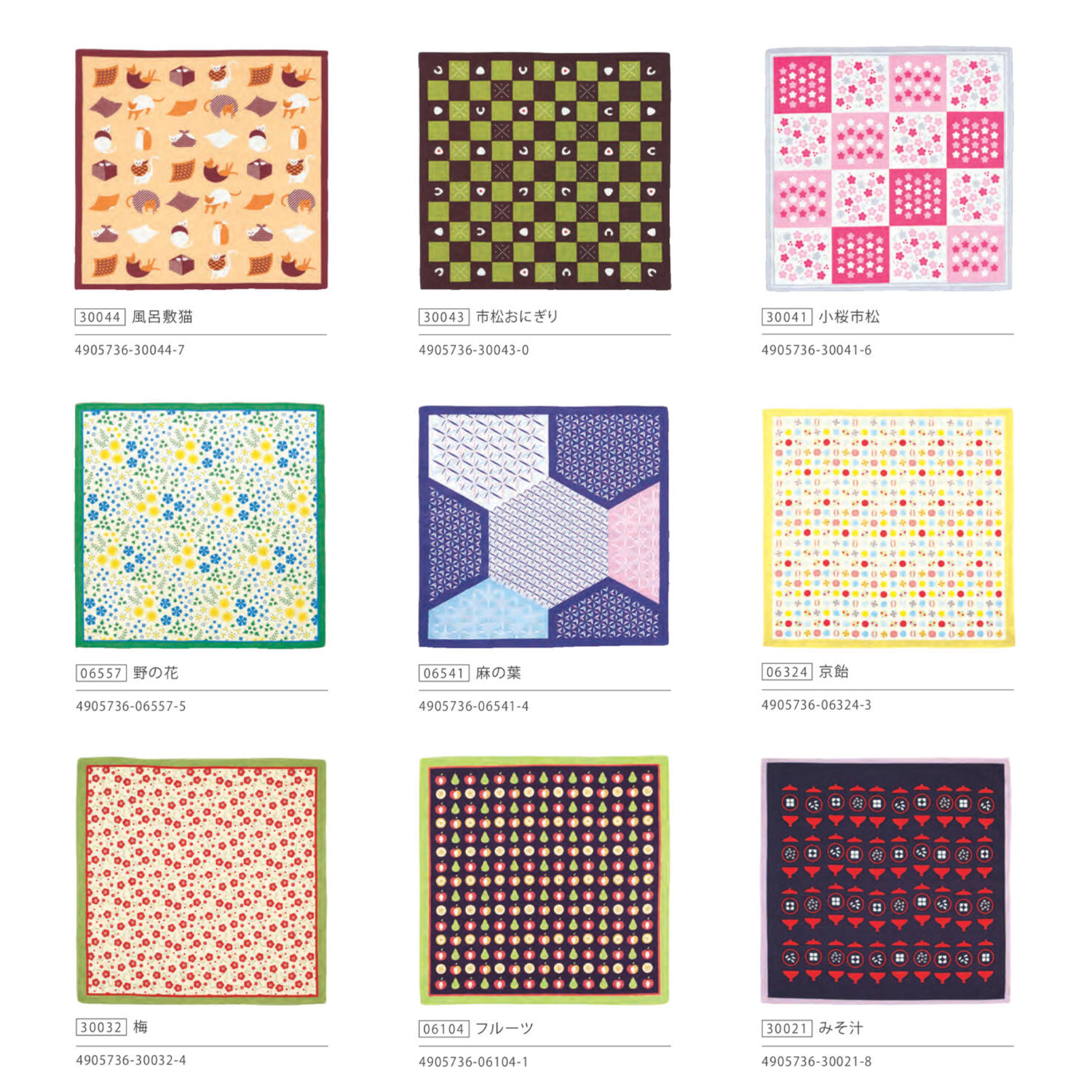Open the pink 小桜市松 cherry blossom cloth

coord(889,169)
